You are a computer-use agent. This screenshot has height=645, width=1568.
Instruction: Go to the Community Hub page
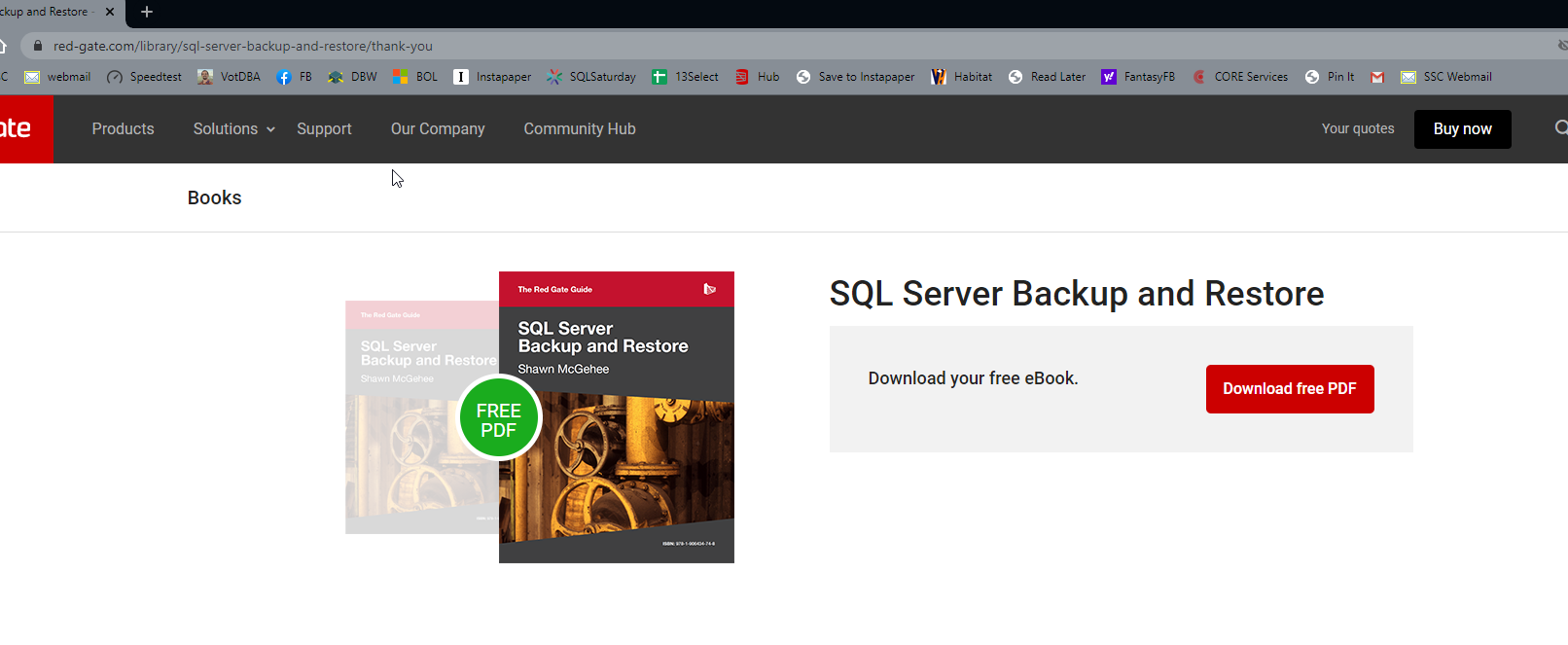click(x=580, y=128)
